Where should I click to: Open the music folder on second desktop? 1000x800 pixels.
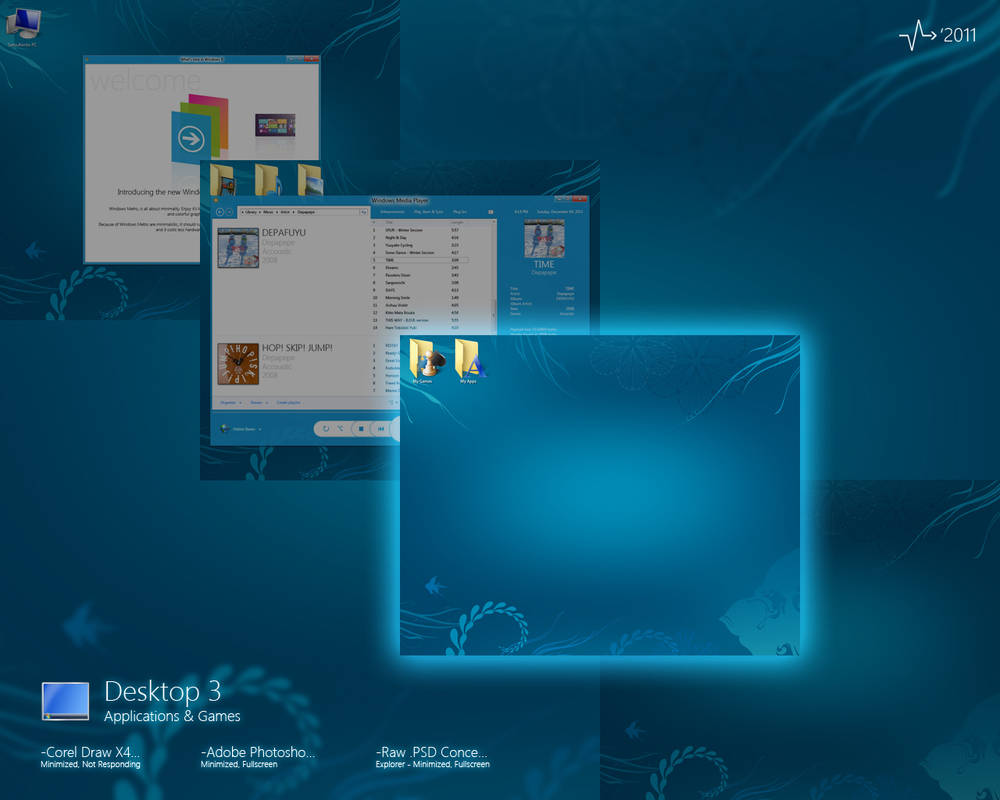267,180
